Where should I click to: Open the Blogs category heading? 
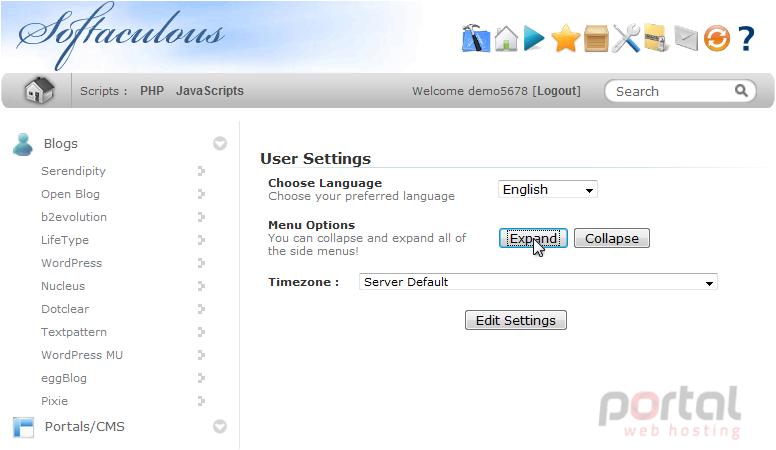pos(61,144)
